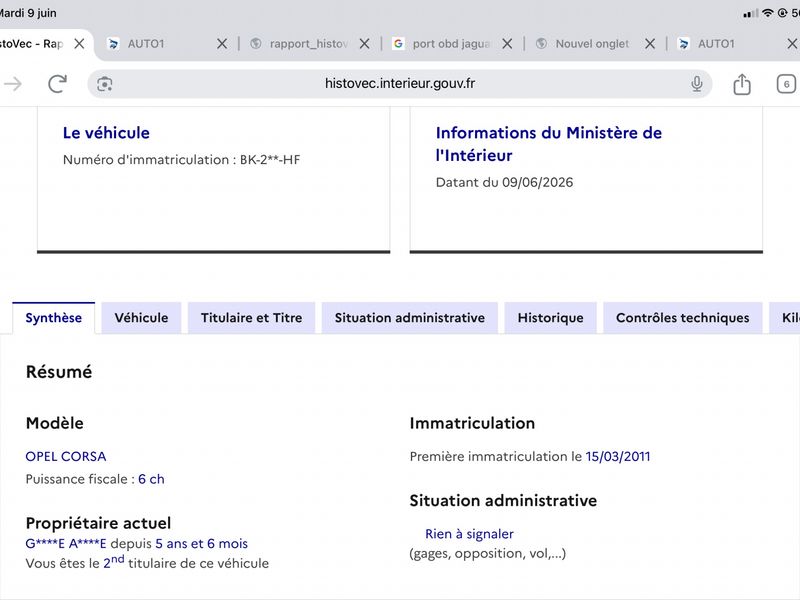Close the rapport_histovec tab
Screen dimensions: 800x600
[364, 44]
